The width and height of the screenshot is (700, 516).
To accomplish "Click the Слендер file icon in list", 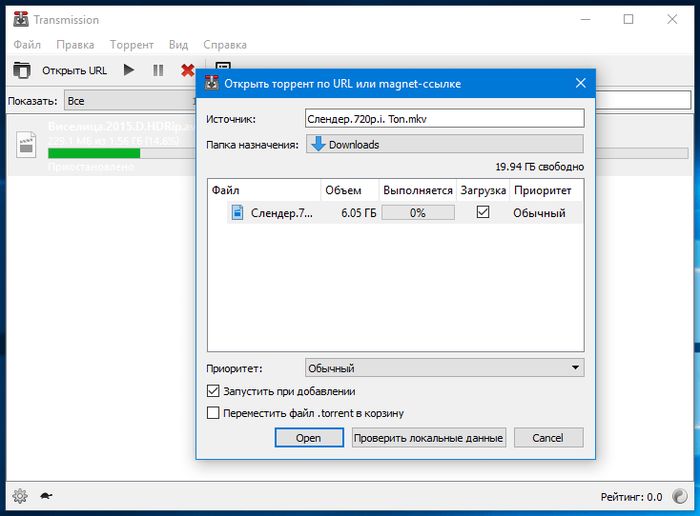I will coord(238,212).
